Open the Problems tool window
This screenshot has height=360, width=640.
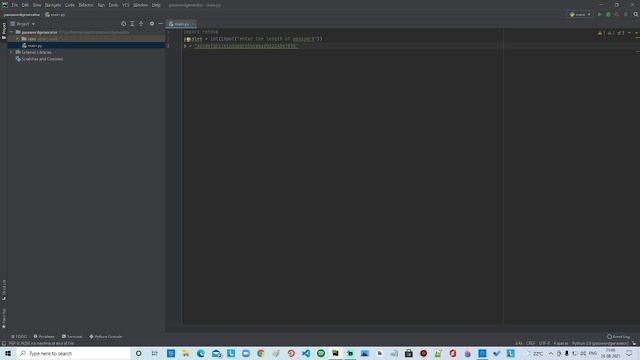click(x=44, y=336)
